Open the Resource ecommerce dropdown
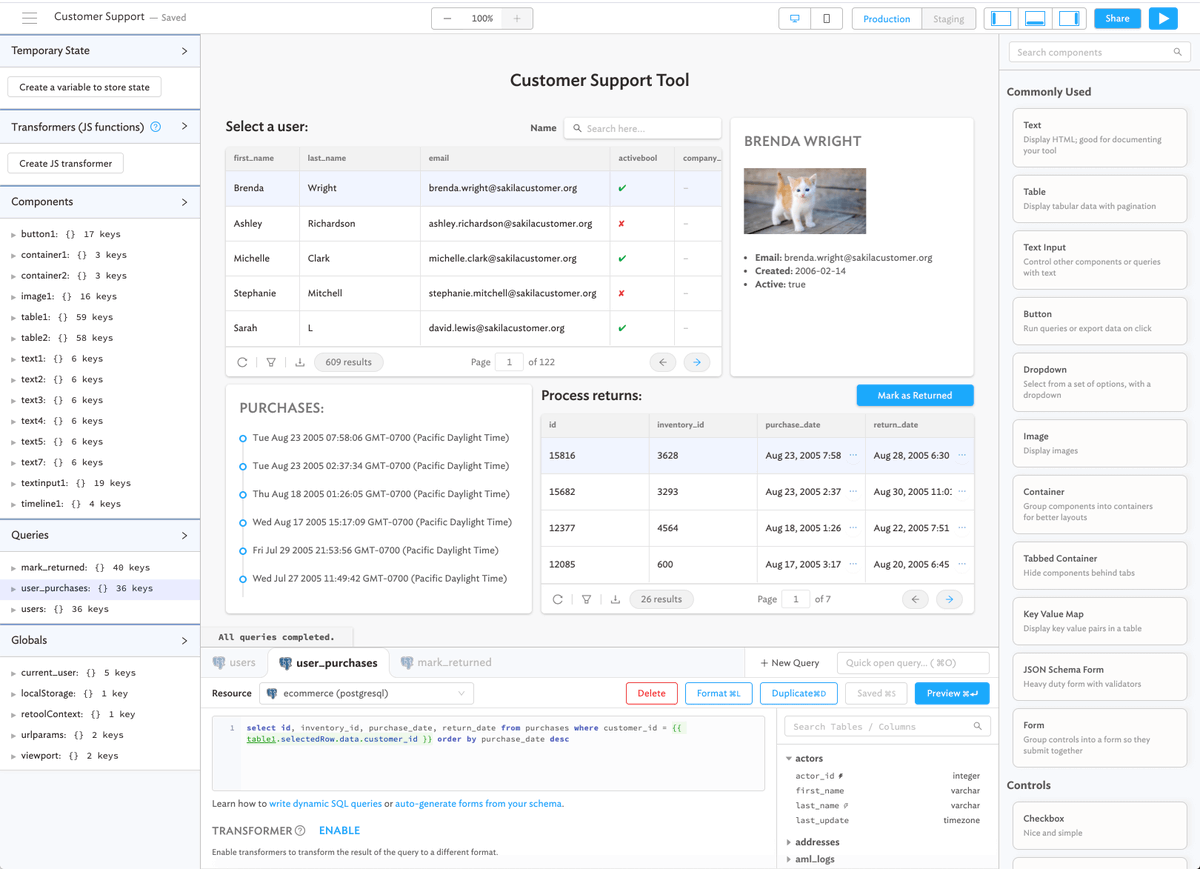 click(x=366, y=693)
